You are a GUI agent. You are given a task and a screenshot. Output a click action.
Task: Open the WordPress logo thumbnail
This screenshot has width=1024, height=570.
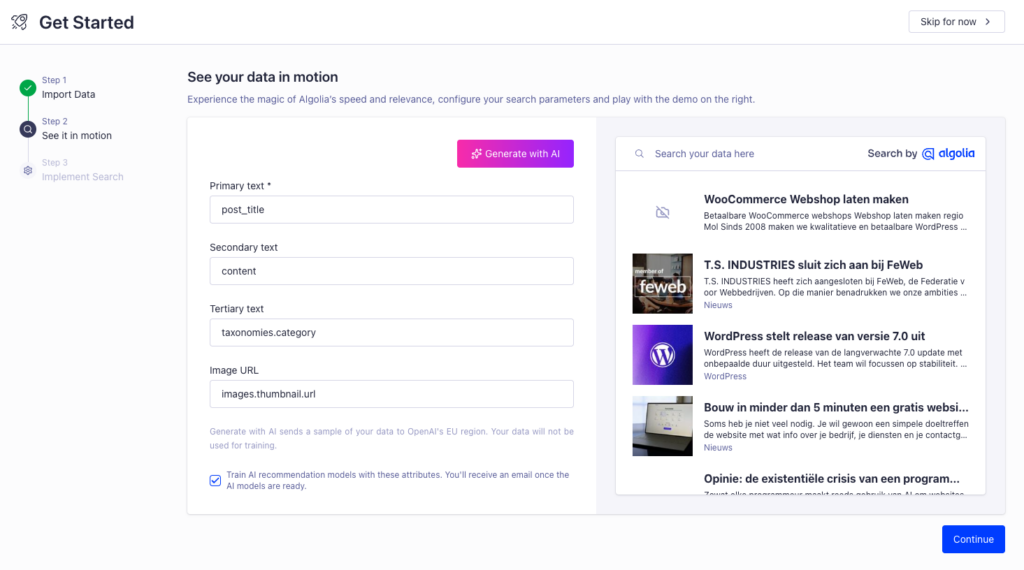pos(662,355)
